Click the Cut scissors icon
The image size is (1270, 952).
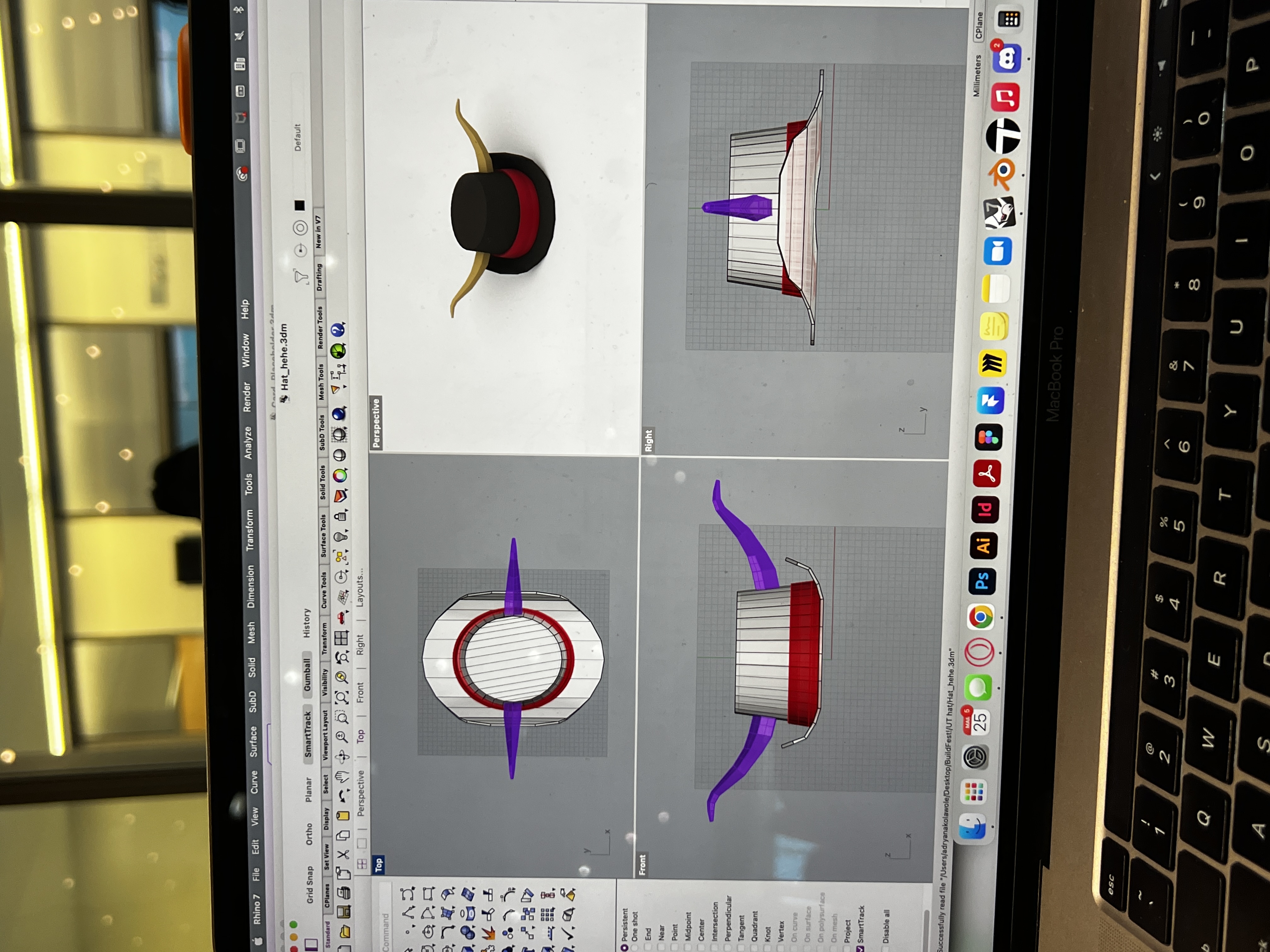click(343, 854)
